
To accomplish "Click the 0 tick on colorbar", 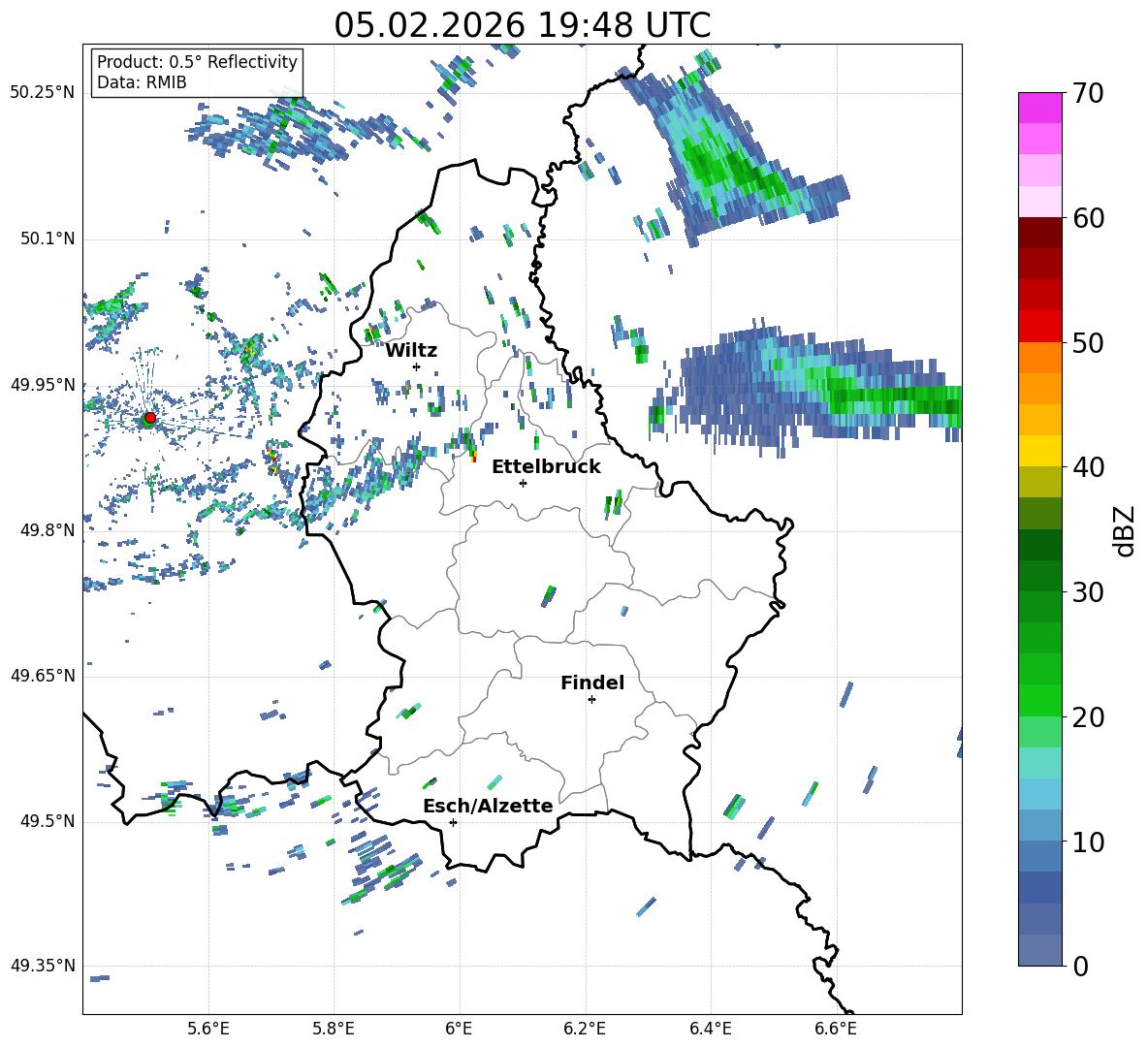I will [x=1080, y=966].
